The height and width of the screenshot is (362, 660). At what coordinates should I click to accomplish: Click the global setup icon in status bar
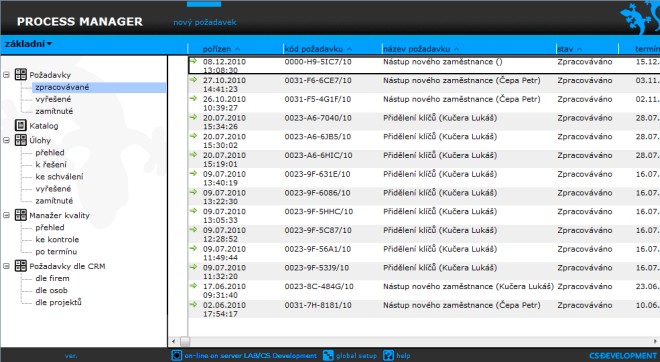click(x=328, y=355)
